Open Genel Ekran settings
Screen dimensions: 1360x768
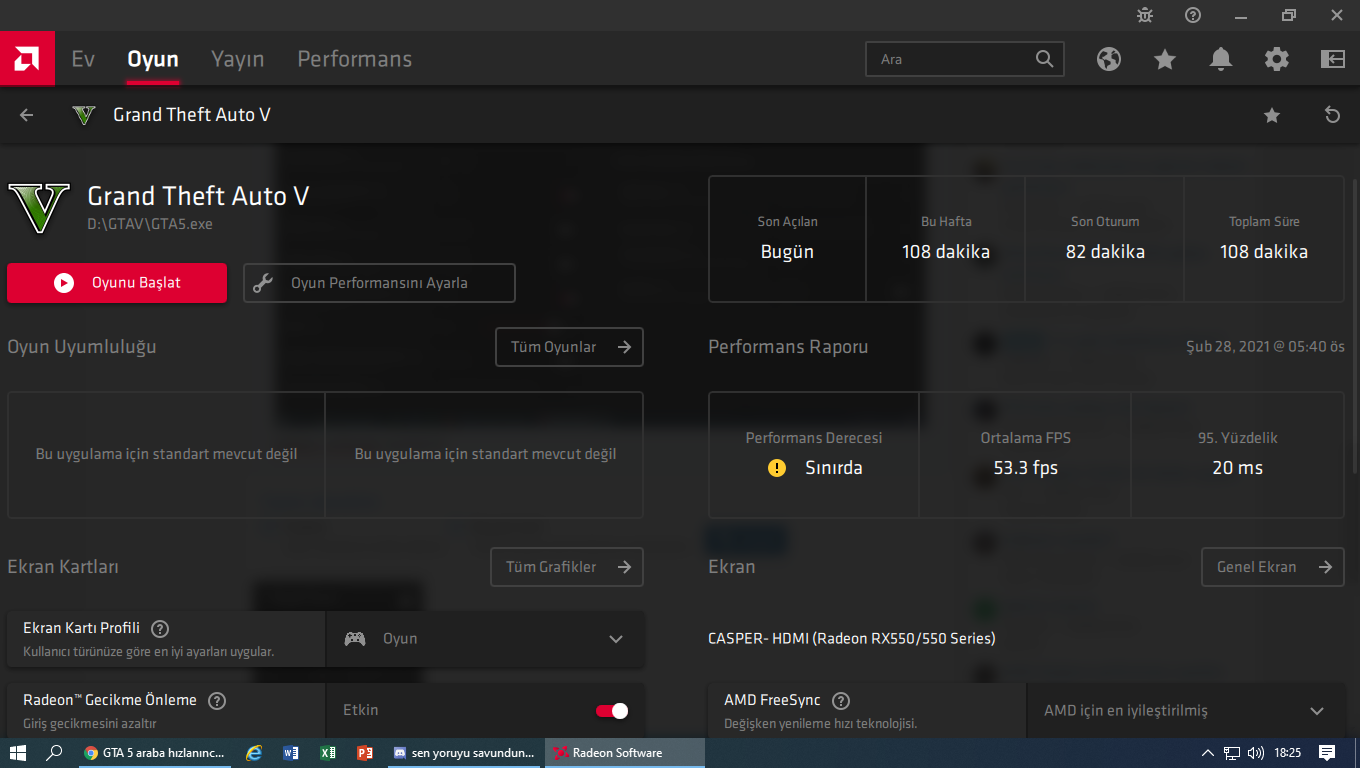(1273, 567)
